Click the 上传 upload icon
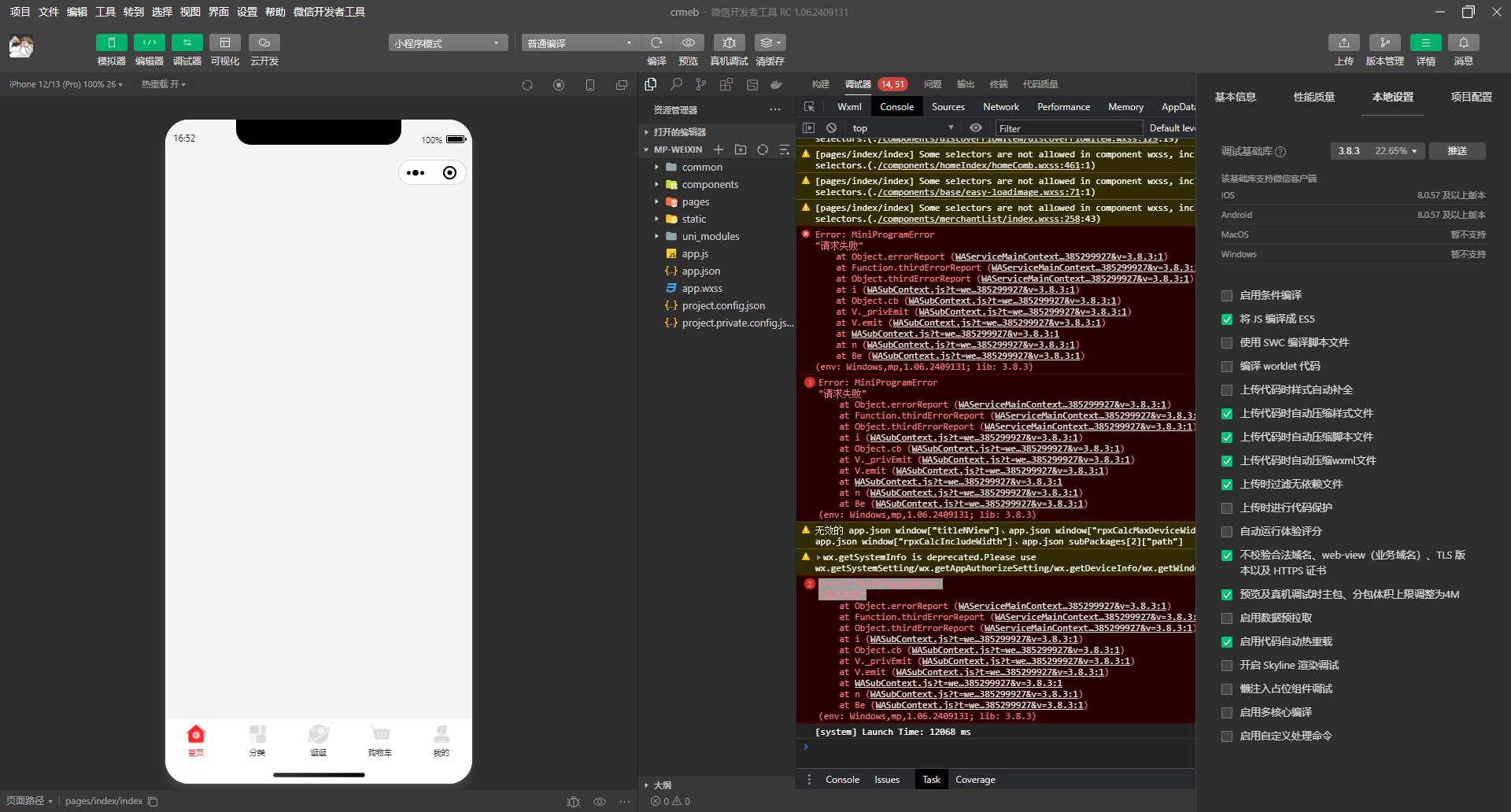The width and height of the screenshot is (1511, 812). click(1343, 42)
